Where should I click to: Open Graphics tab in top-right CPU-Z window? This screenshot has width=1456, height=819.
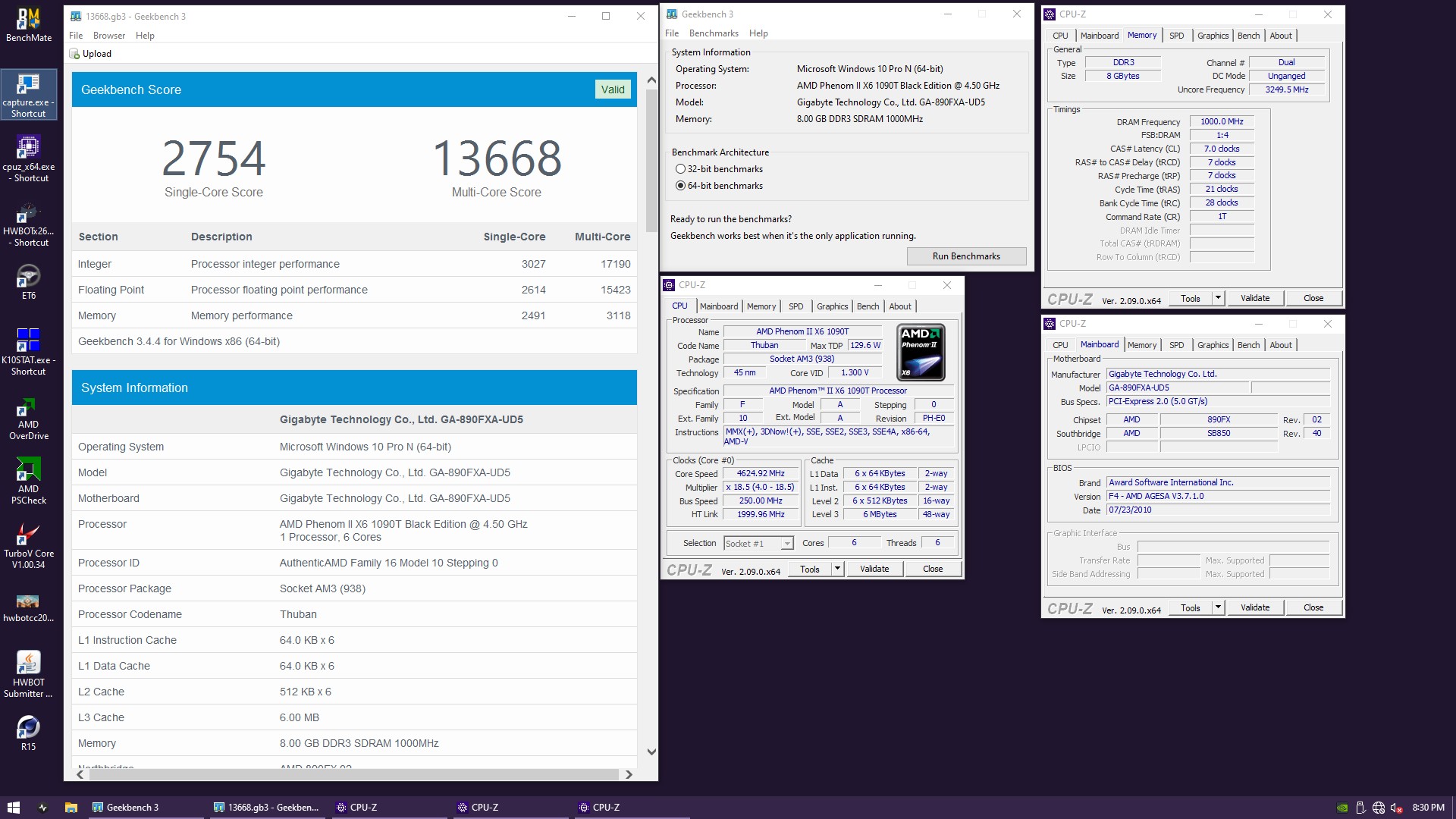(1213, 36)
